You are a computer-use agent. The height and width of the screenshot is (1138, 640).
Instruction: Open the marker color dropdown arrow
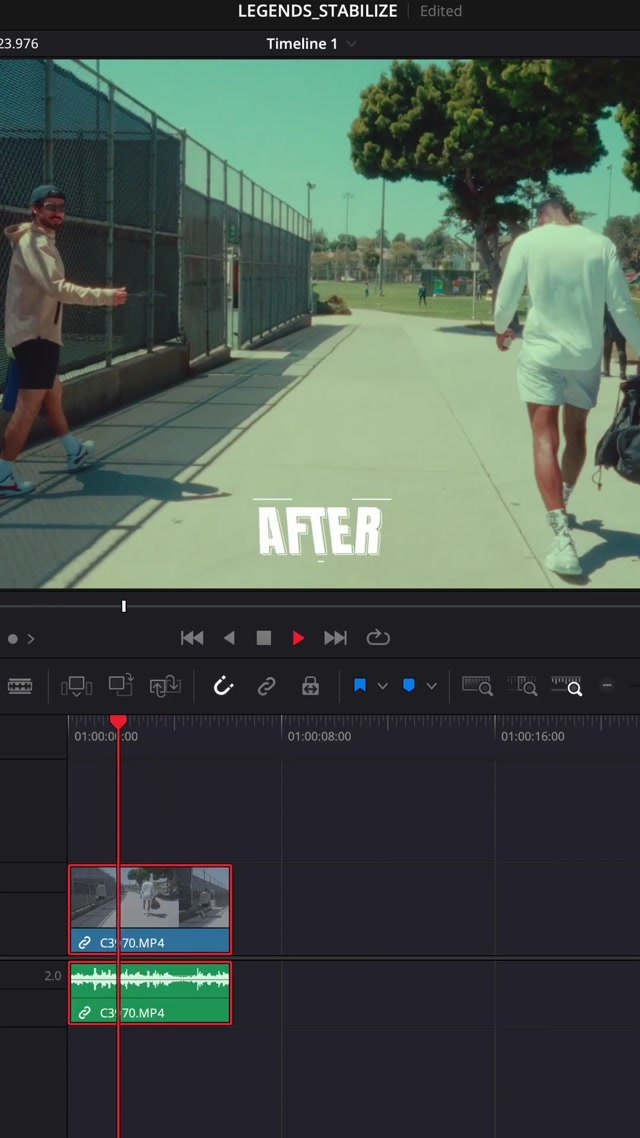pyautogui.click(x=431, y=686)
